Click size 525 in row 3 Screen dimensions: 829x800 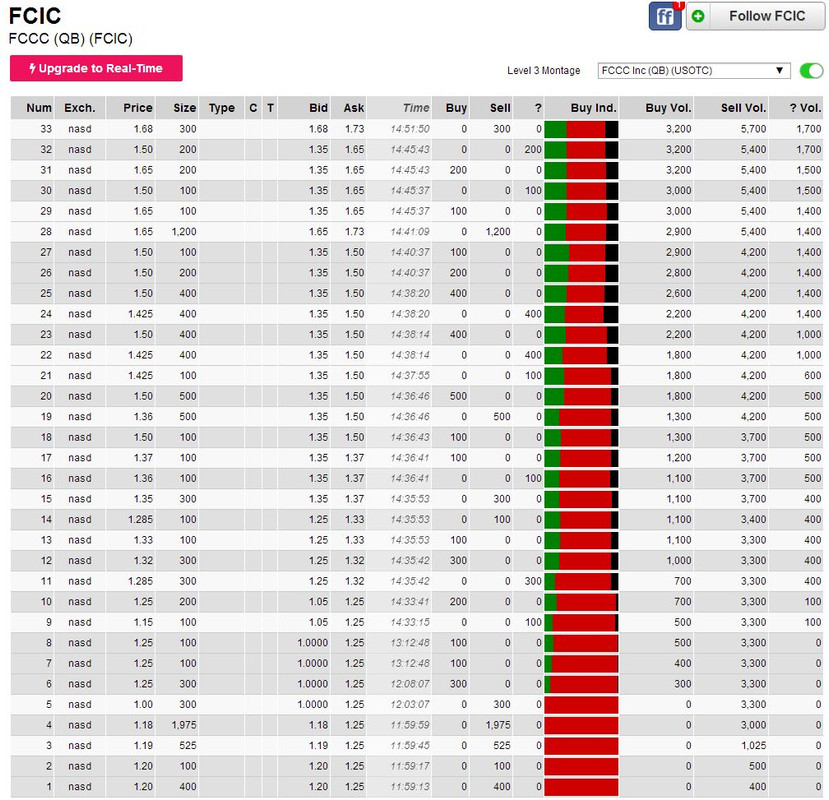(x=188, y=746)
